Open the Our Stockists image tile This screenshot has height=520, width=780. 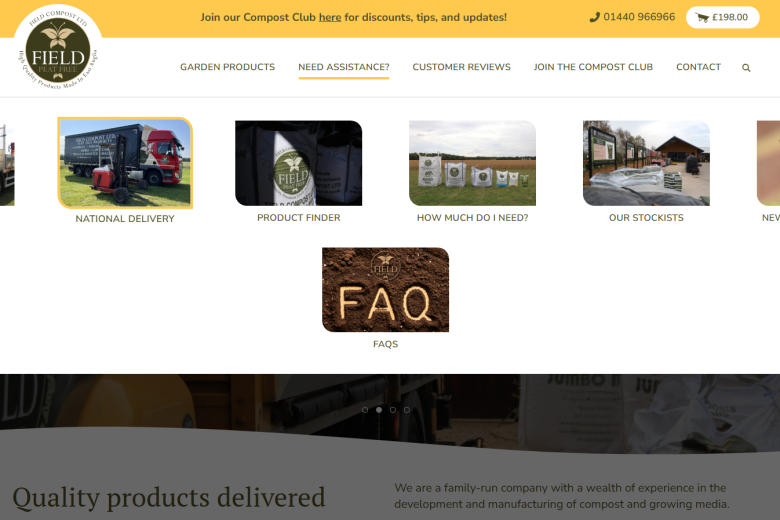(646, 163)
